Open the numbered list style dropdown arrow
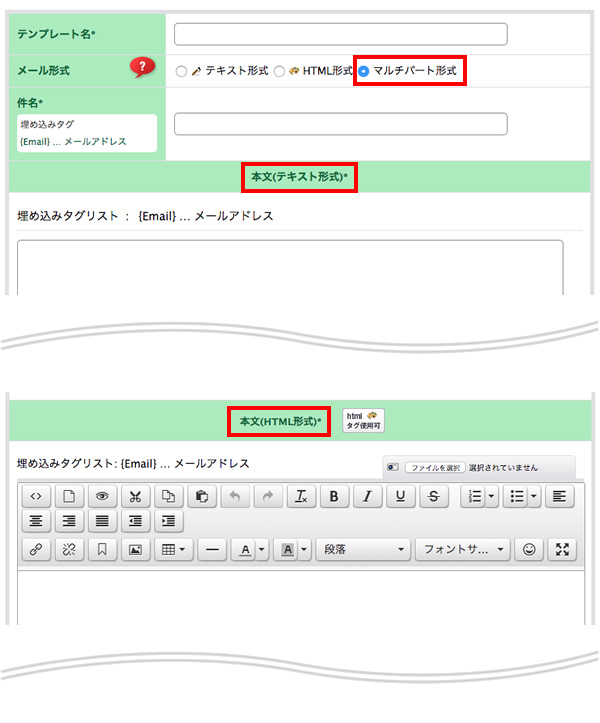 492,496
